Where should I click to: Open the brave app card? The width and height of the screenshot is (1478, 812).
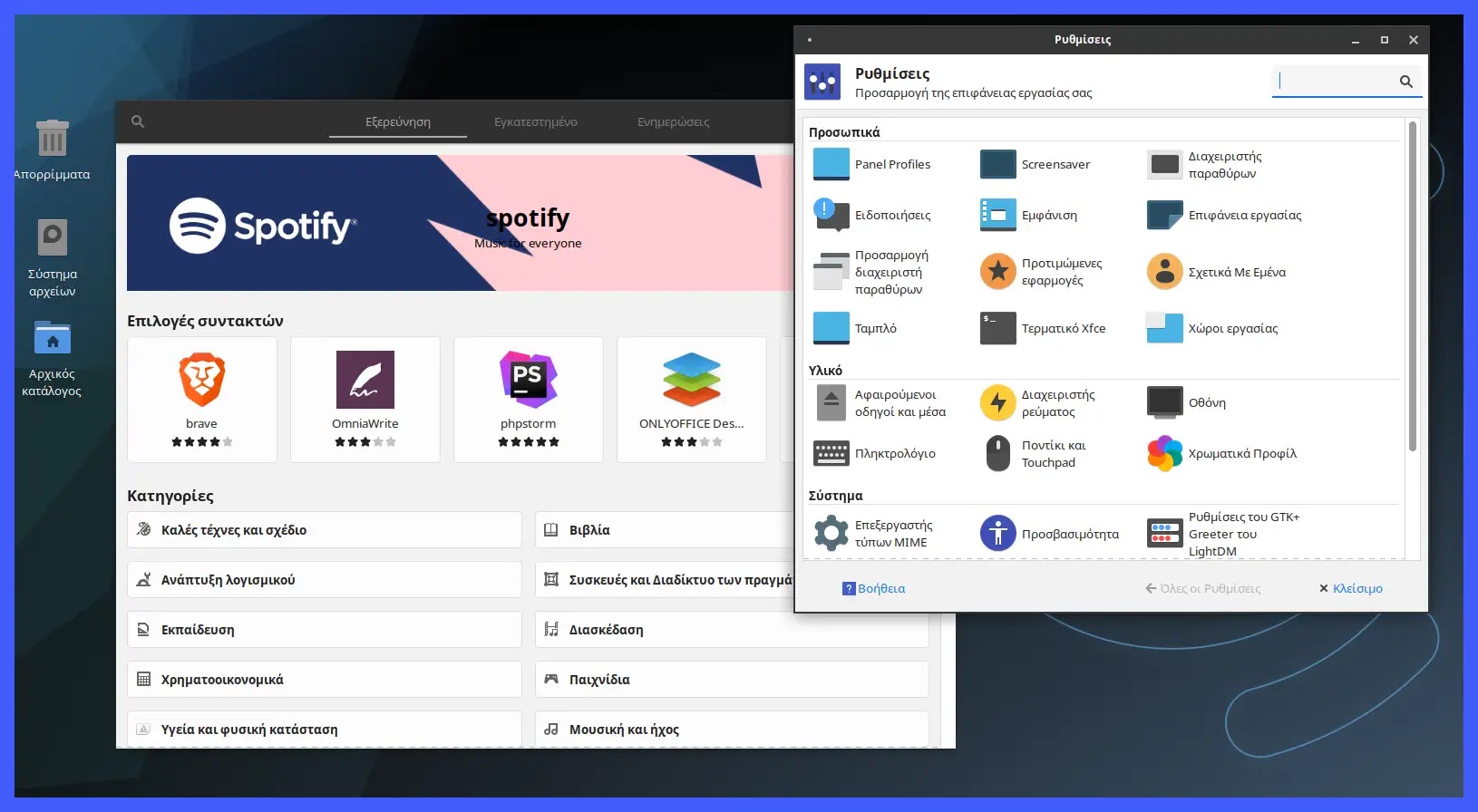(202, 400)
